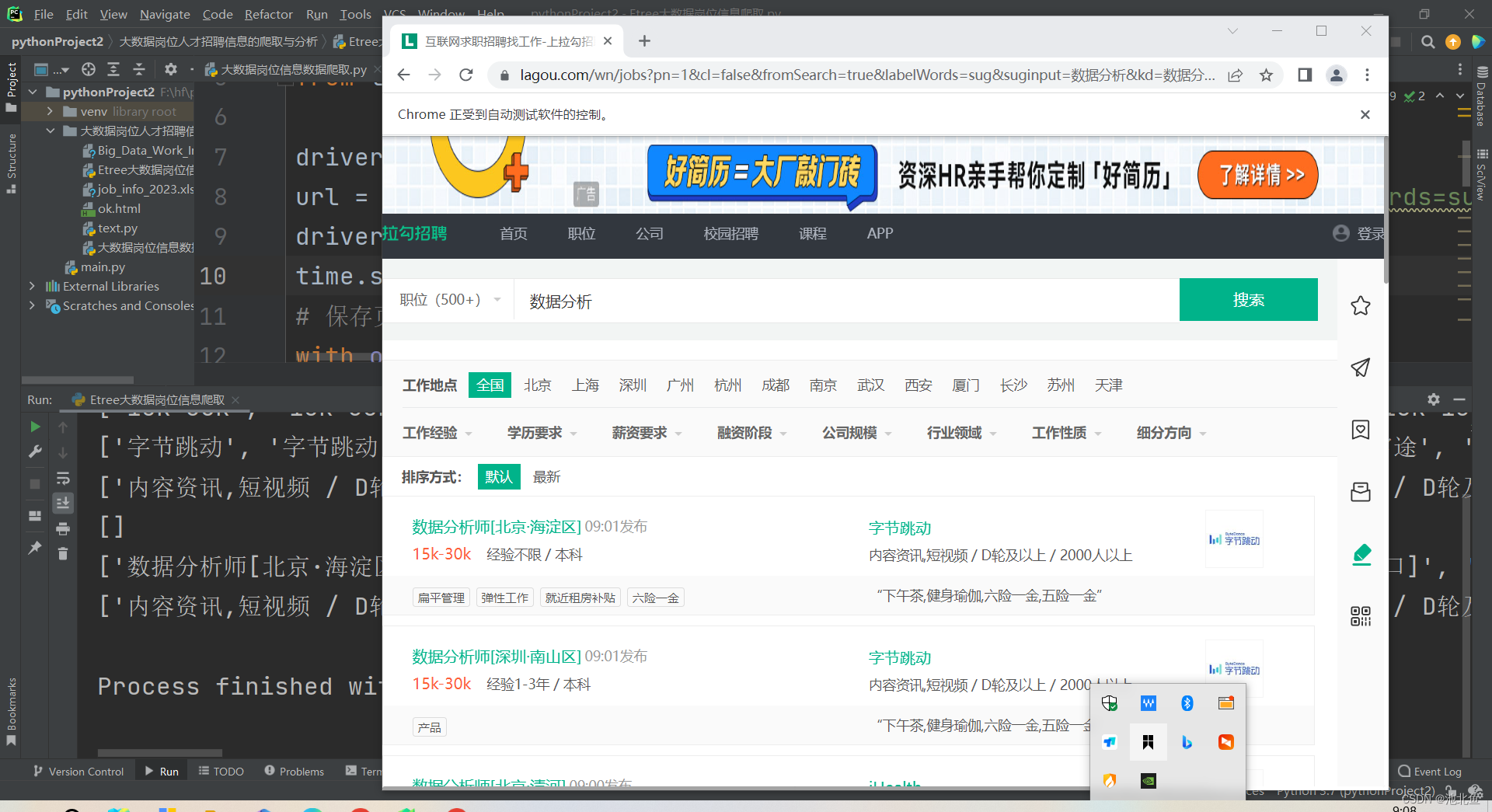Click the Project panel horizontal scrollbar

click(78, 380)
